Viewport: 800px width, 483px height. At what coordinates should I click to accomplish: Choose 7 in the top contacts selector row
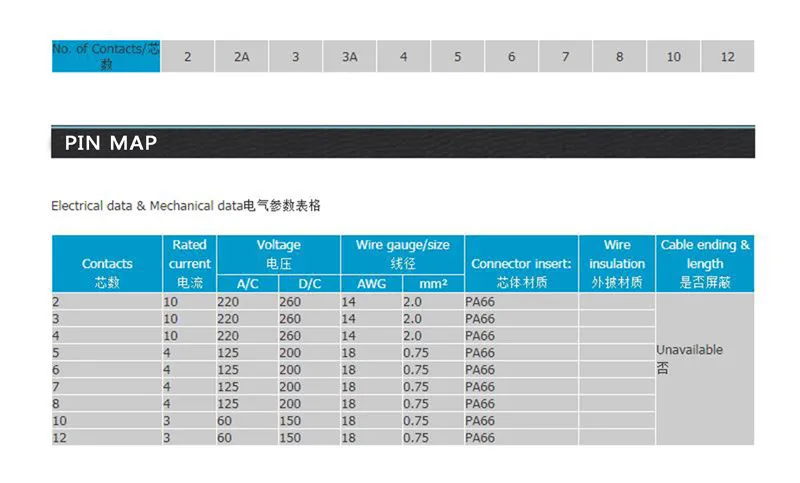click(x=565, y=57)
